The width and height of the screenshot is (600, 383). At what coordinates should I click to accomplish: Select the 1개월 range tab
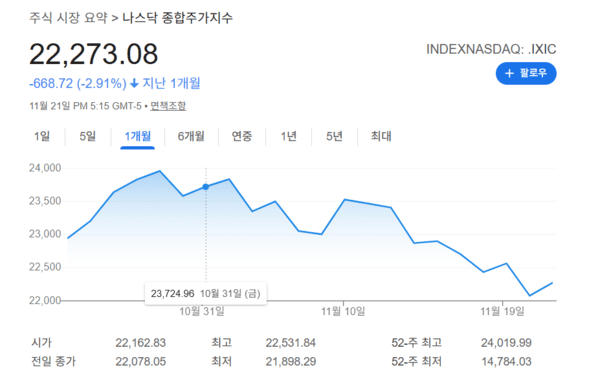click(137, 136)
